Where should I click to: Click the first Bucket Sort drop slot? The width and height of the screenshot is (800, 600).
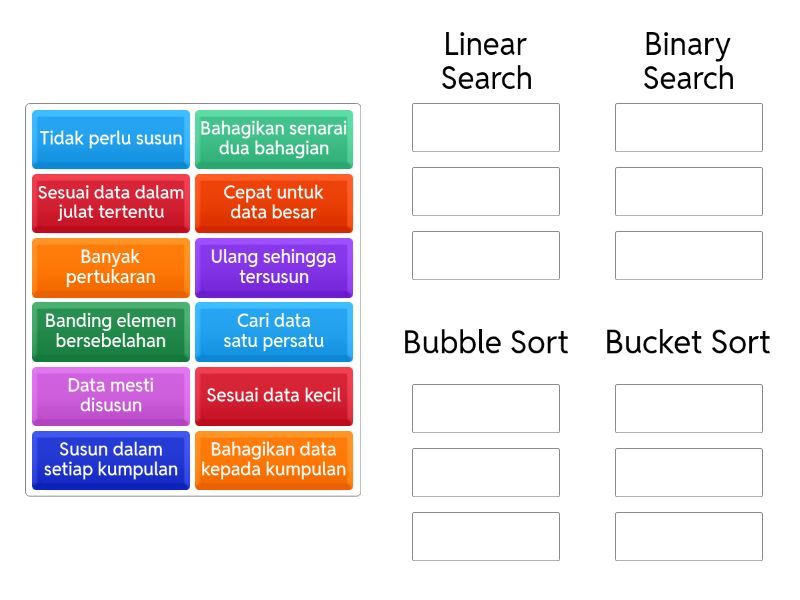tap(689, 409)
